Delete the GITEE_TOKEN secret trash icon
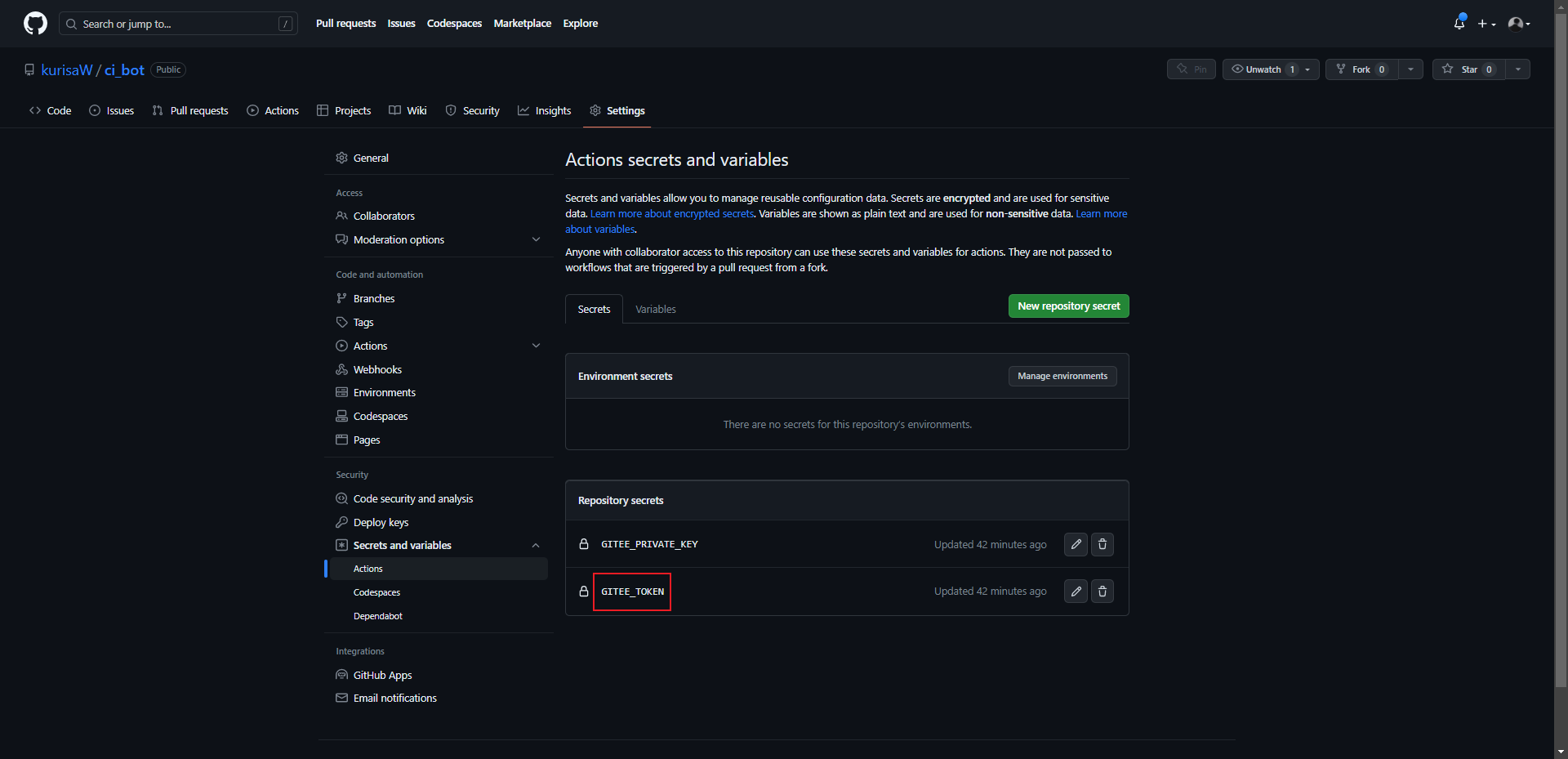 [1102, 592]
